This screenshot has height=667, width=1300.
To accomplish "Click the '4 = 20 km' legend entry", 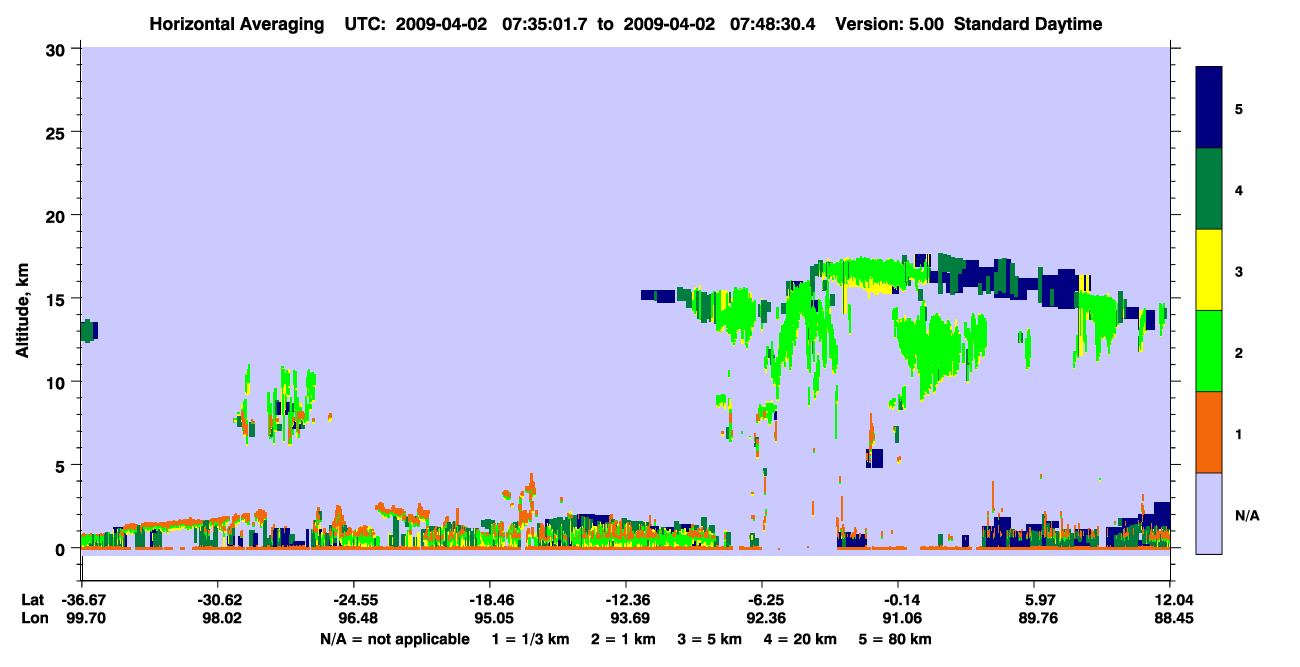I will 800,639.
